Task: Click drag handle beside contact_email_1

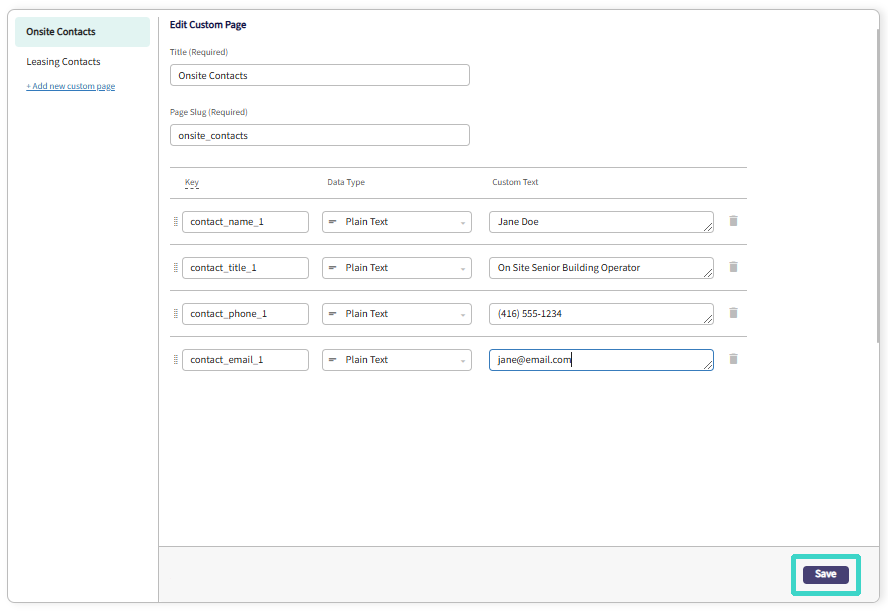Action: (176, 360)
